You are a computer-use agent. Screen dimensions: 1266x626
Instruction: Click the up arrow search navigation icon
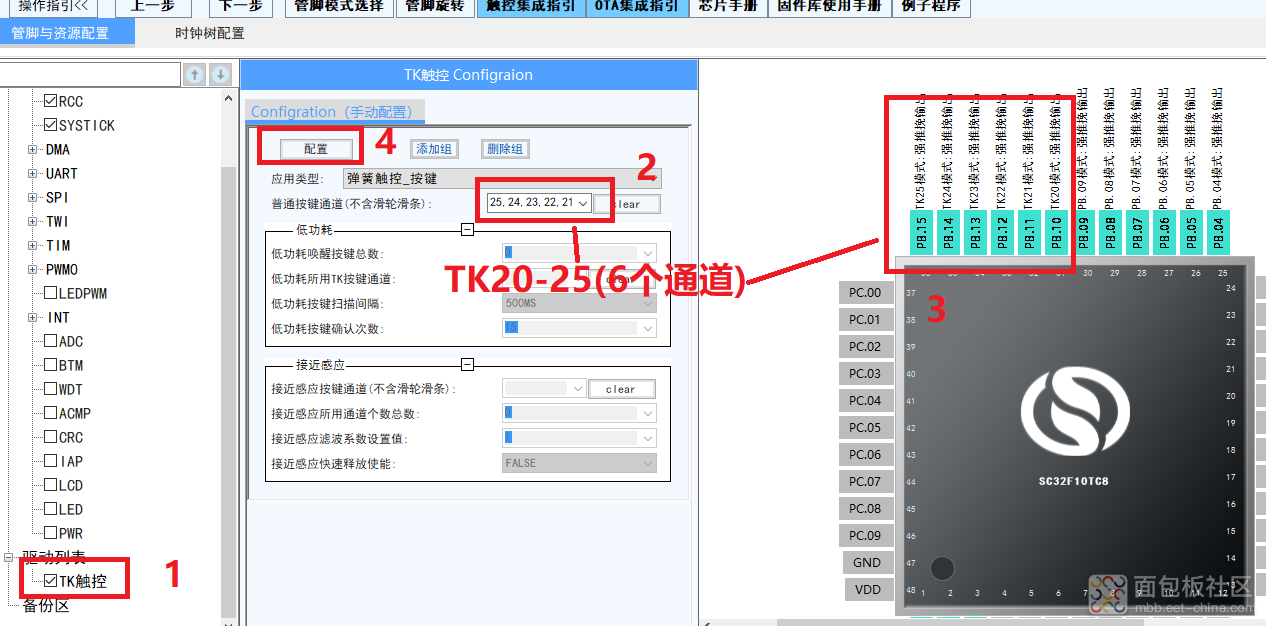195,75
